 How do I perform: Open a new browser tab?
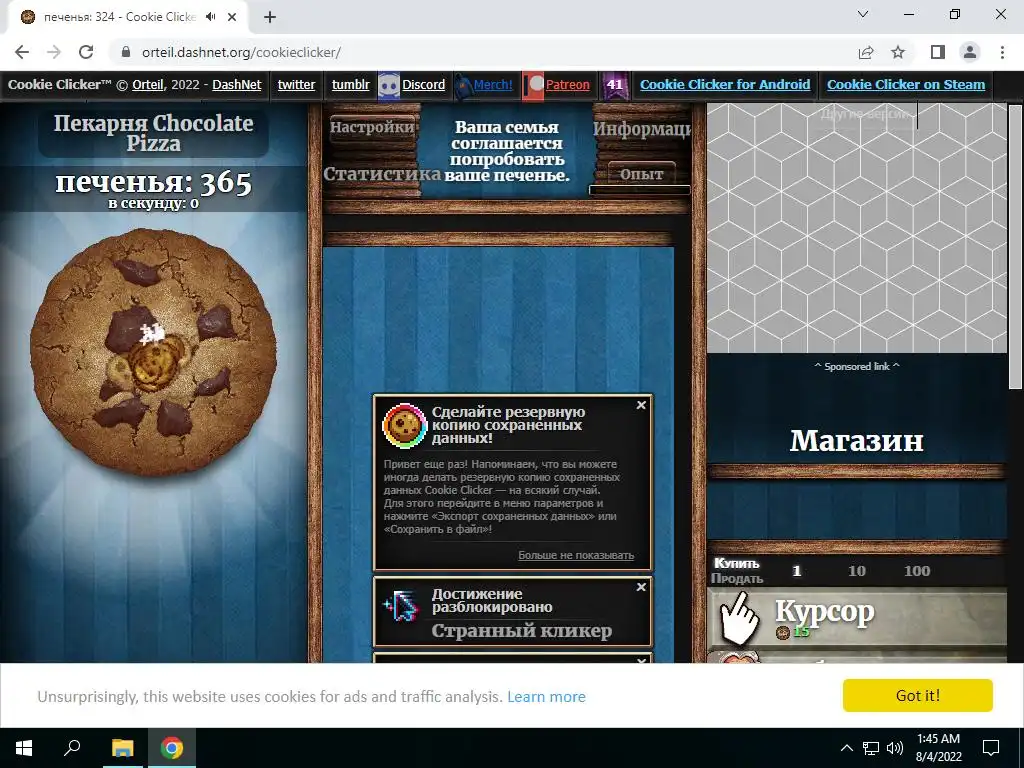click(x=270, y=18)
